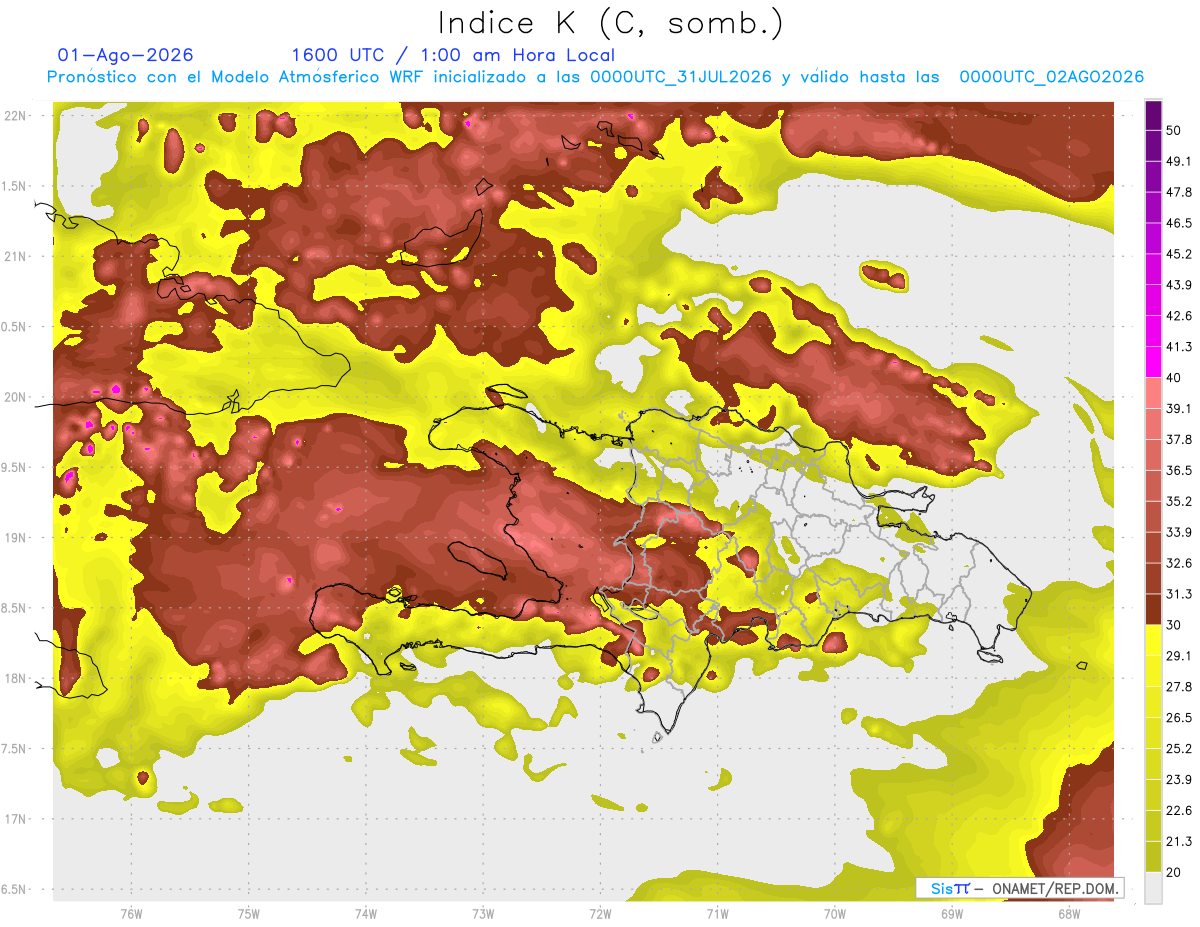
Task: Click the '50' colorbar value
Action: 1175,130
